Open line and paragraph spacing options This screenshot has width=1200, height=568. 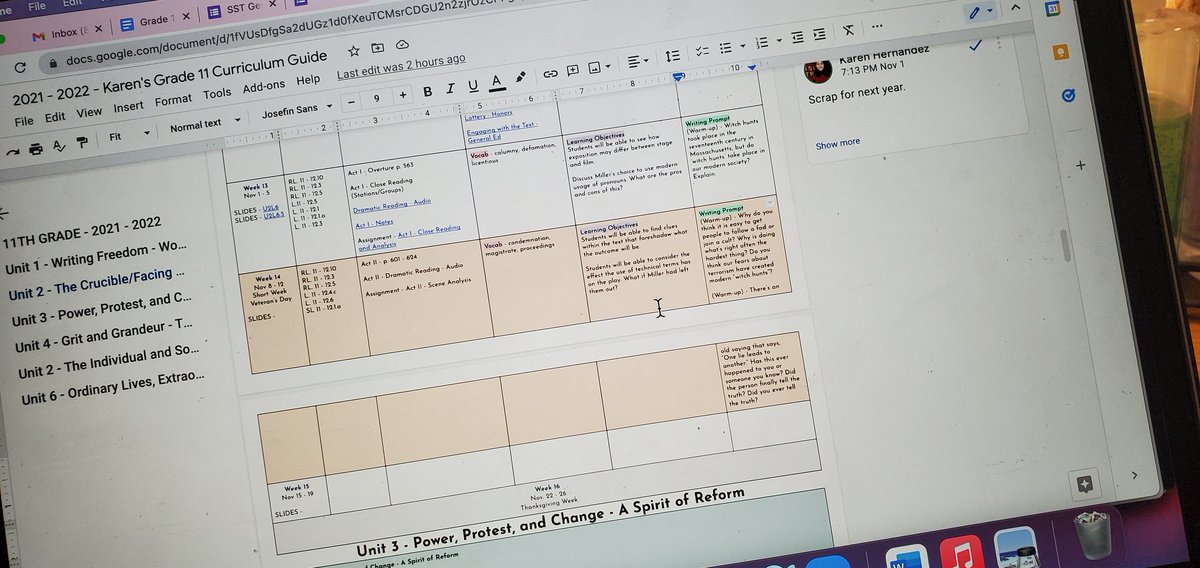tap(673, 56)
